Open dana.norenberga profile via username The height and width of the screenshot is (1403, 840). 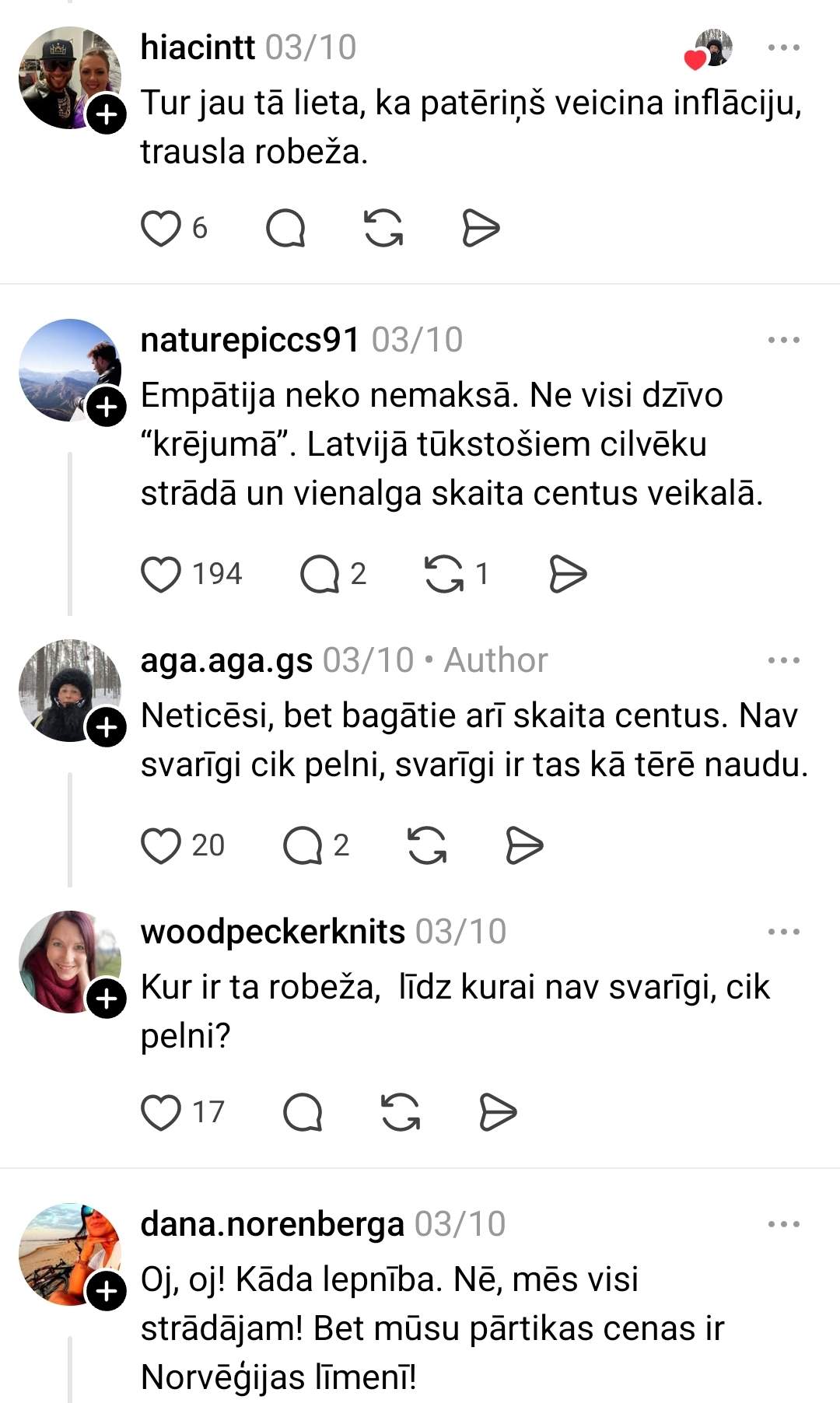272,1224
